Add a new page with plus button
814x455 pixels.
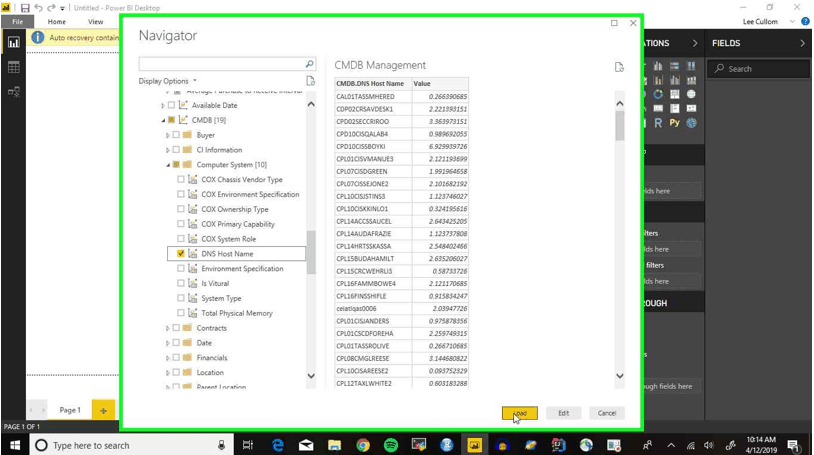[x=103, y=410]
